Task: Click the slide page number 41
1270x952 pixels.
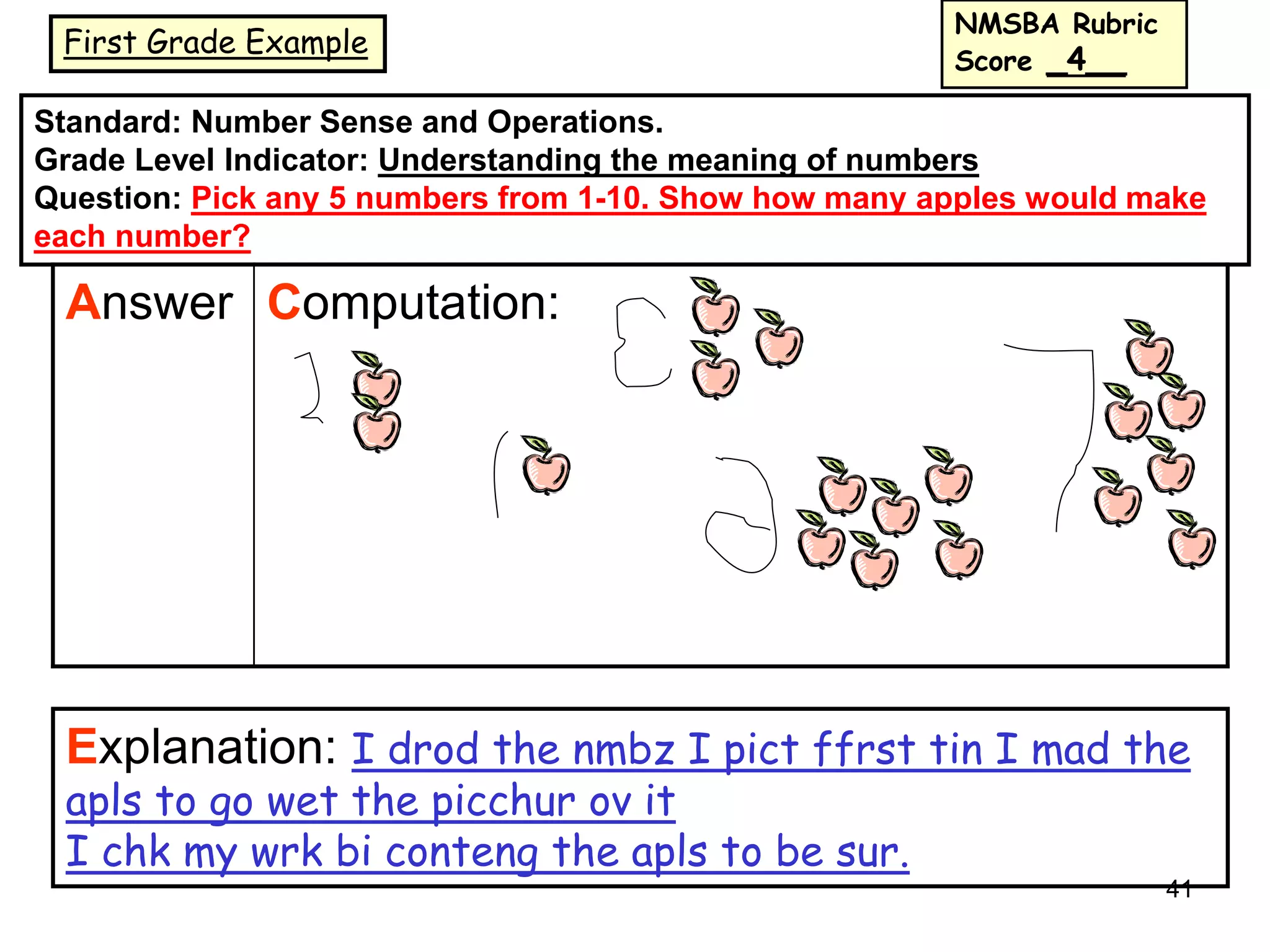Action: click(1178, 889)
